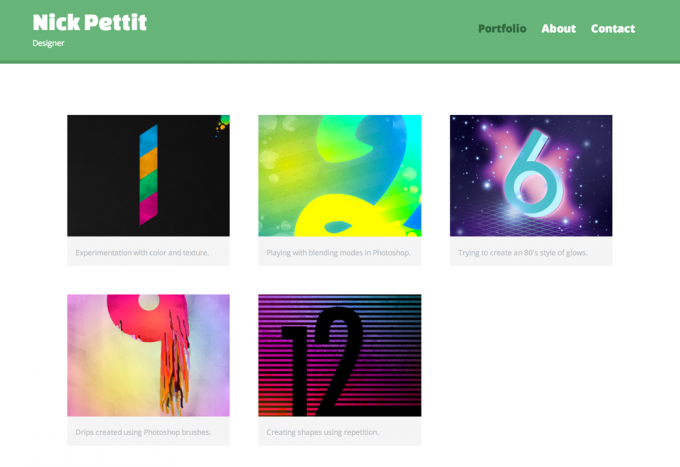This screenshot has height=467, width=680.
Task: Click the yellow shape in second thumbnail
Action: pyautogui.click(x=347, y=216)
